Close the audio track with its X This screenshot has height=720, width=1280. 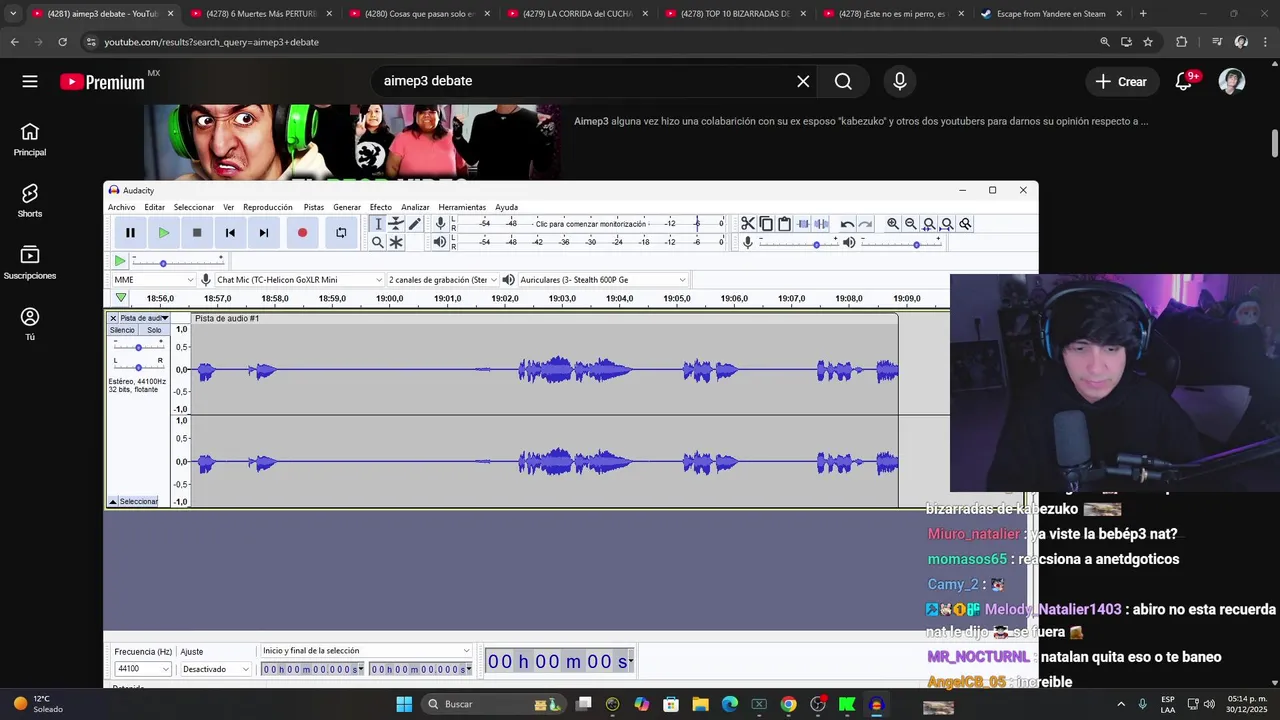pyautogui.click(x=113, y=318)
